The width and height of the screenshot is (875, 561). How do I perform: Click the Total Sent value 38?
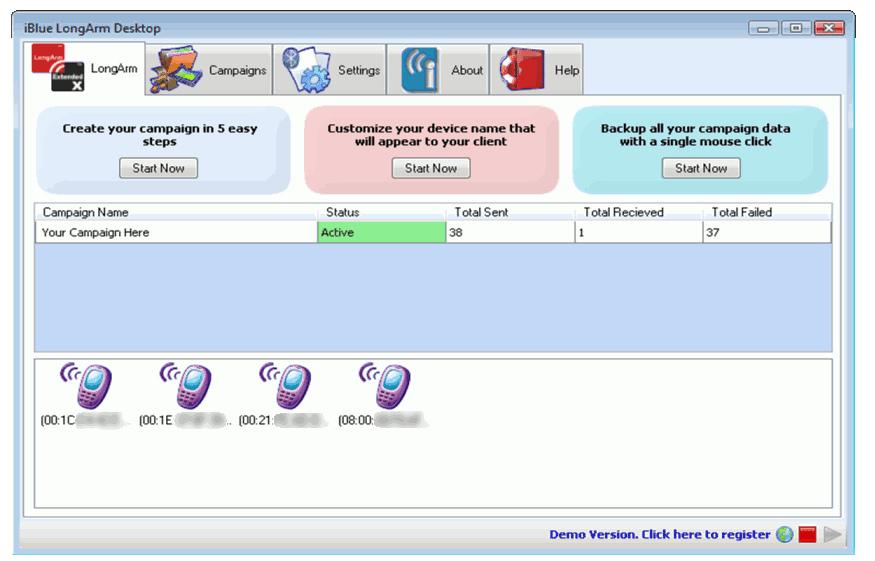pyautogui.click(x=510, y=232)
